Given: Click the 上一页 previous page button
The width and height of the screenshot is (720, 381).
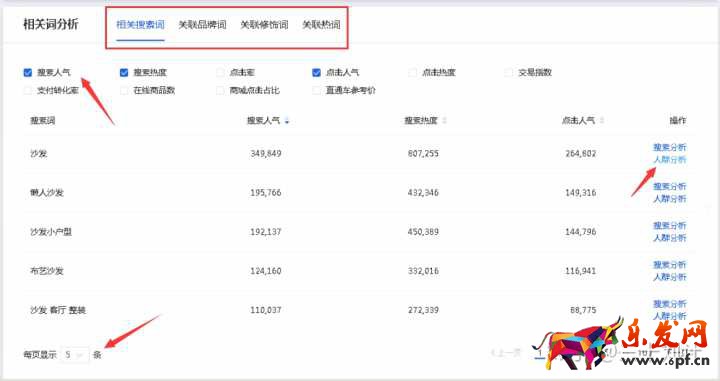Looking at the screenshot, I should tap(506, 353).
